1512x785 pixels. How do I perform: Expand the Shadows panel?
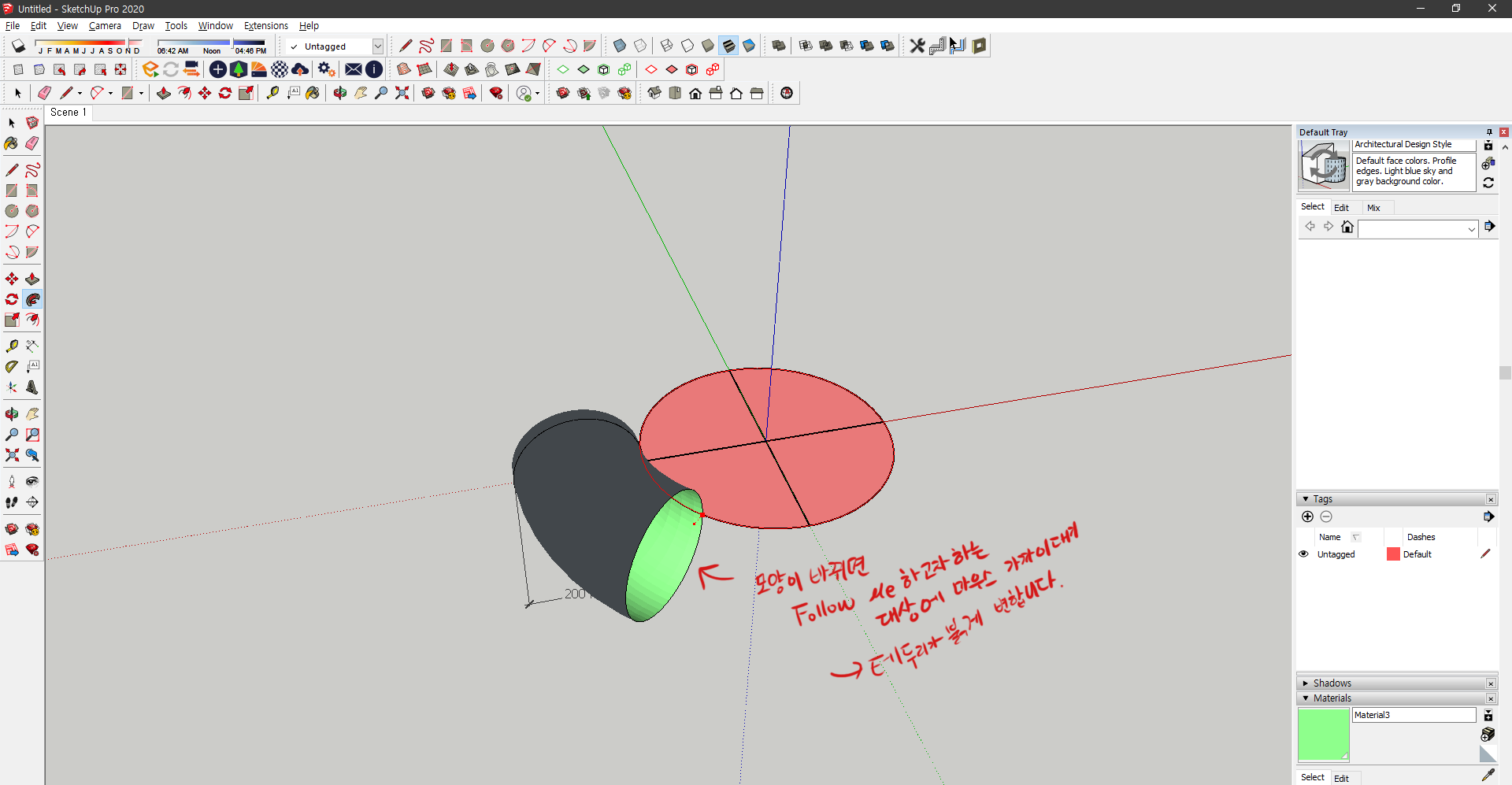click(1306, 683)
